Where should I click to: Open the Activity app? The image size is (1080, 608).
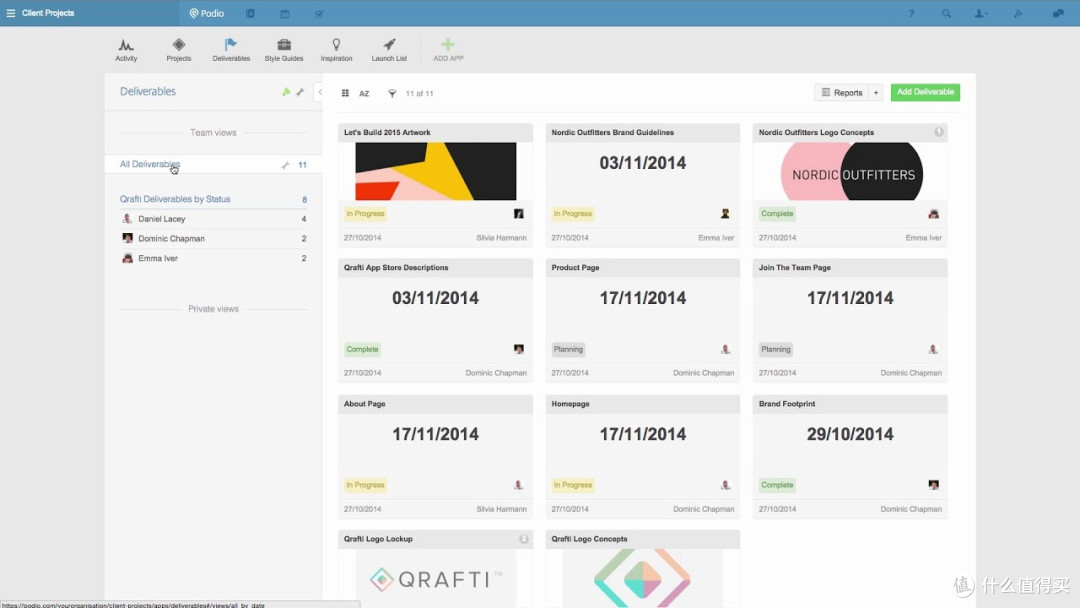126,50
